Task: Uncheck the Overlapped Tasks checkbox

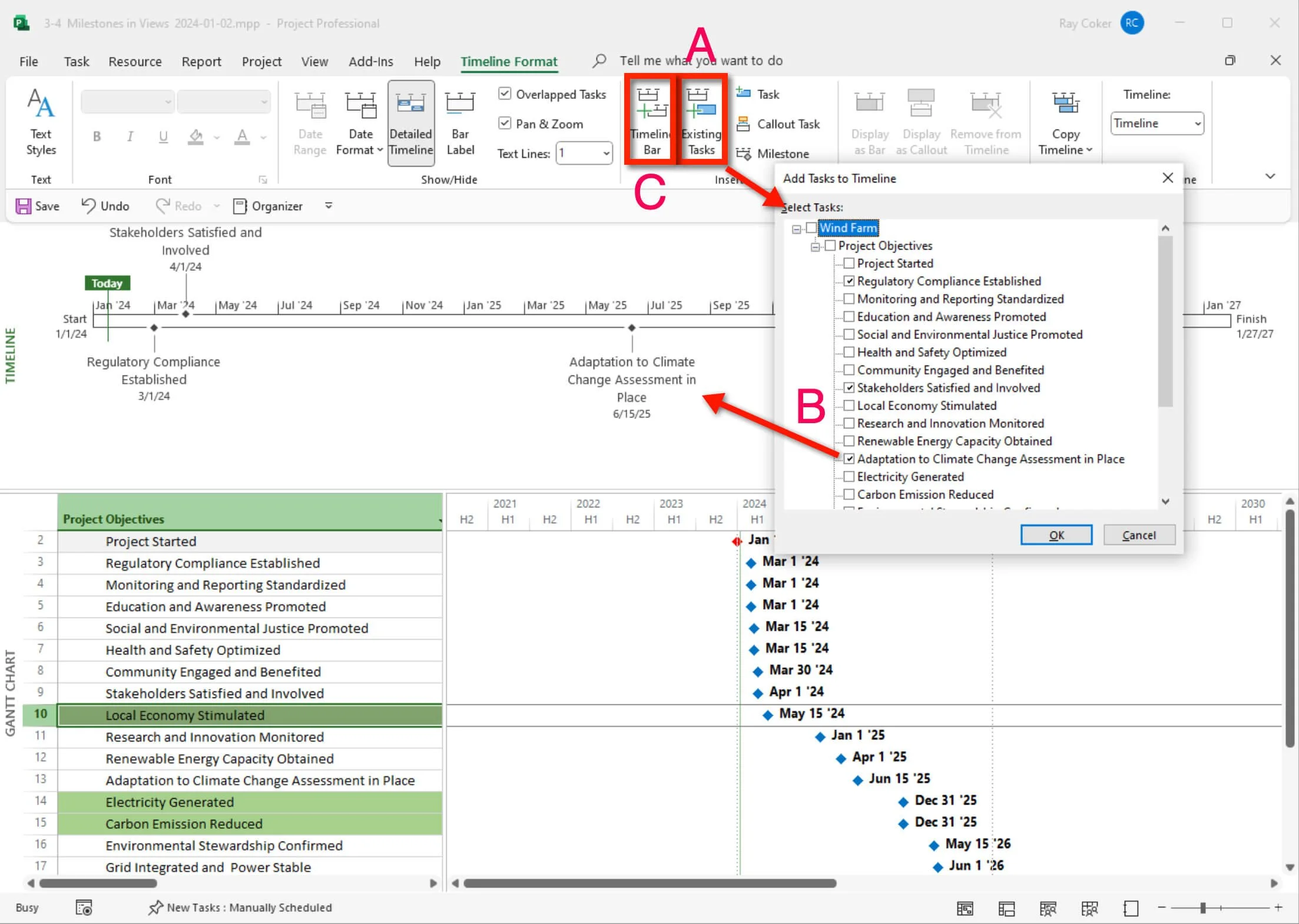Action: [x=505, y=94]
